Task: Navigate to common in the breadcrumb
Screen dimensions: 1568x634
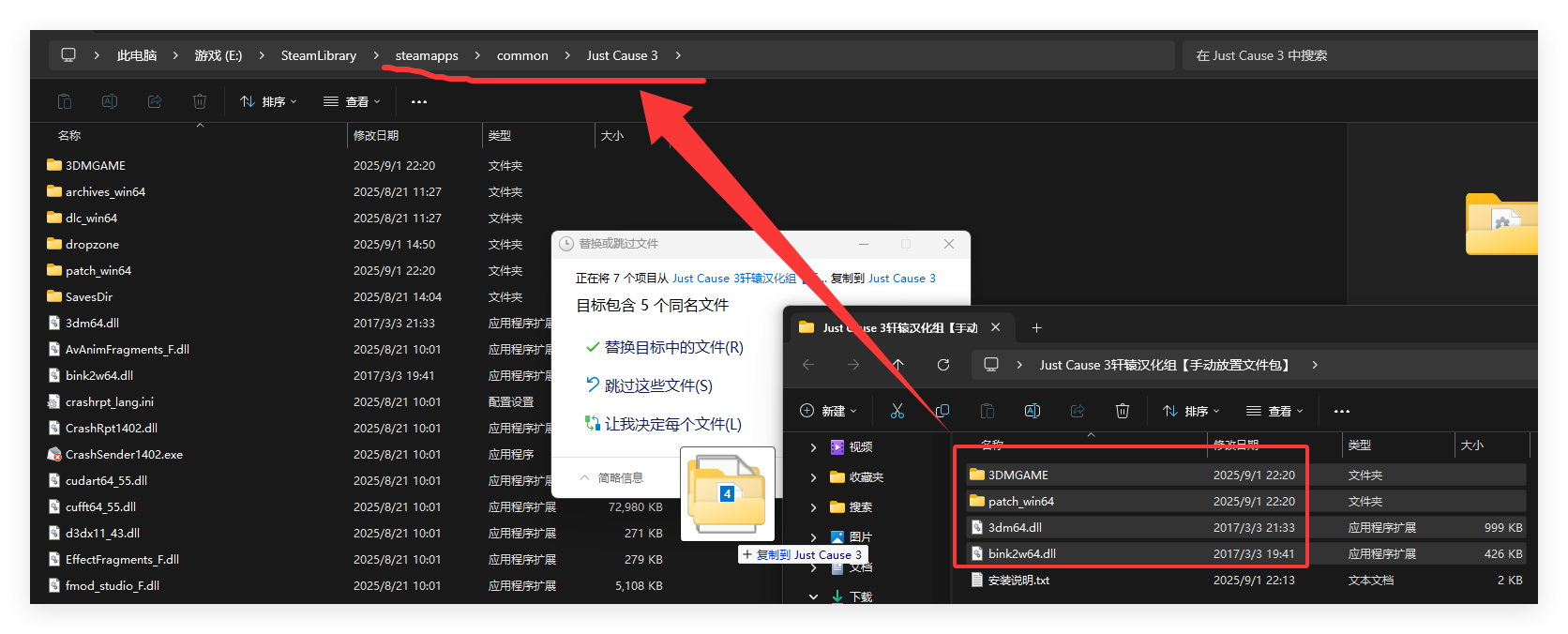Action: 522,55
